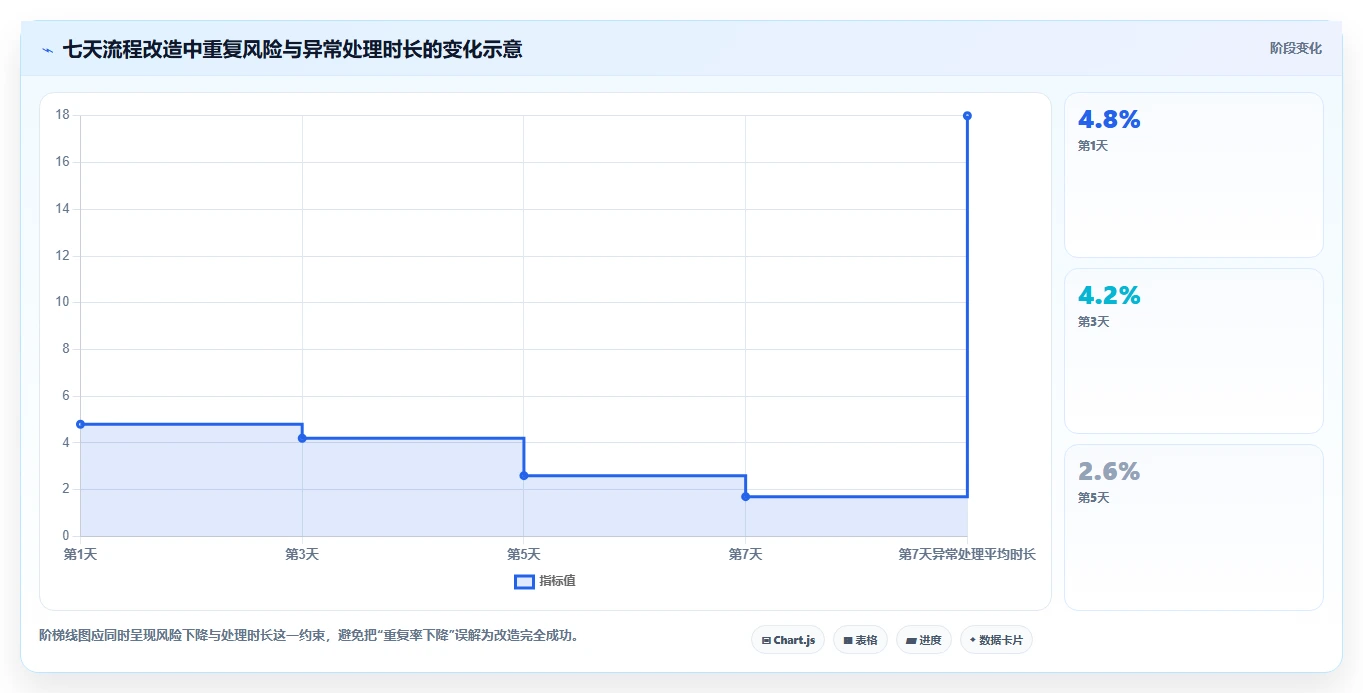Image resolution: width=1363 pixels, height=693 pixels.
Task: Select the 进度 tag button
Action: 923,640
